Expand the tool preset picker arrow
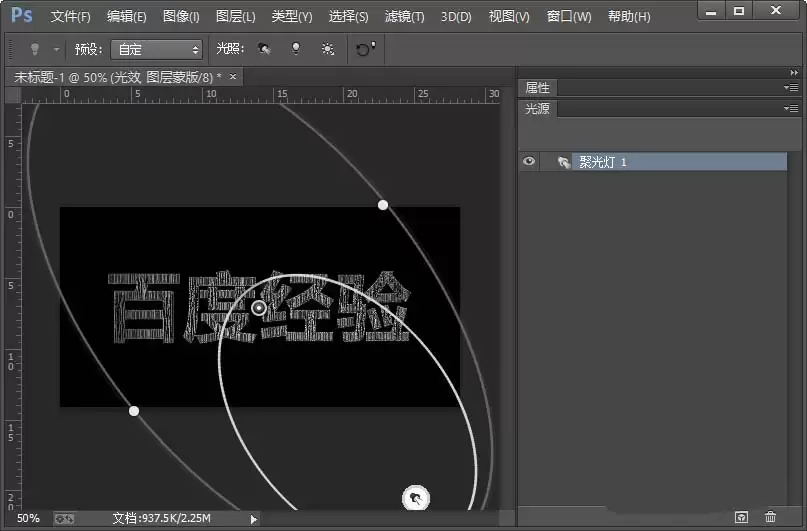 tap(56, 49)
